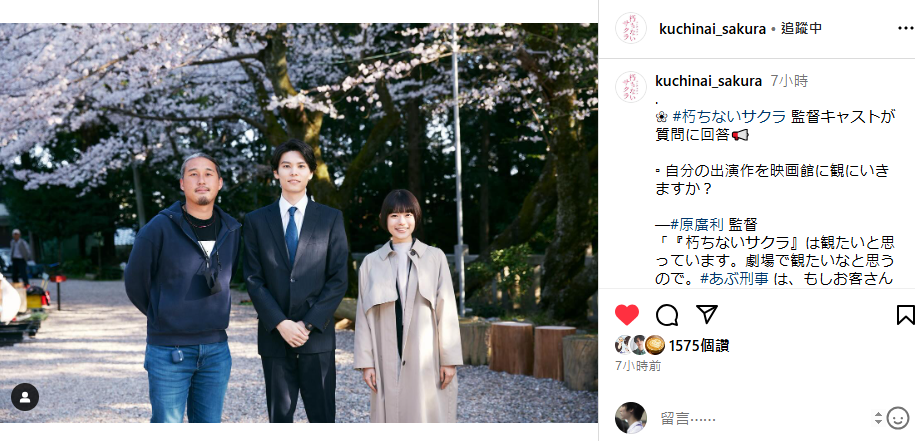Image resolution: width=915 pixels, height=441 pixels.
Task: View the 1575個讚 likes list
Action: [x=699, y=346]
